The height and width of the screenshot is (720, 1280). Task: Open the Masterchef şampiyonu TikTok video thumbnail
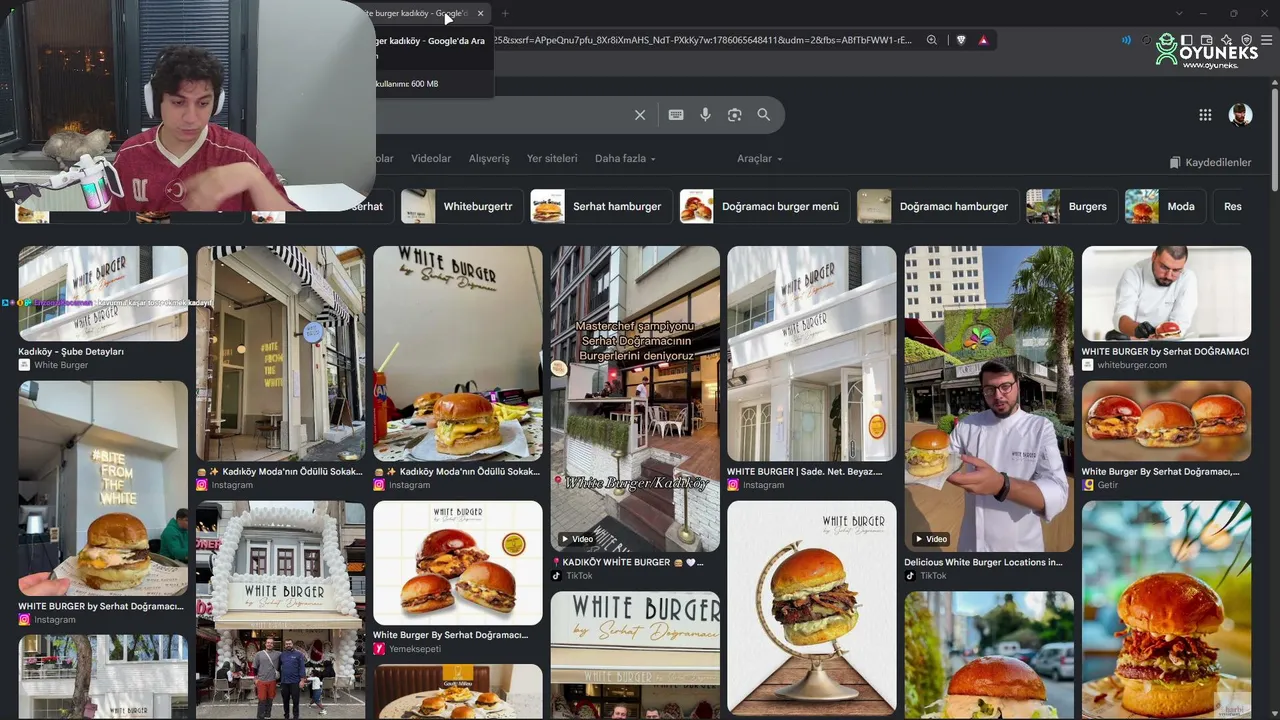click(635, 399)
